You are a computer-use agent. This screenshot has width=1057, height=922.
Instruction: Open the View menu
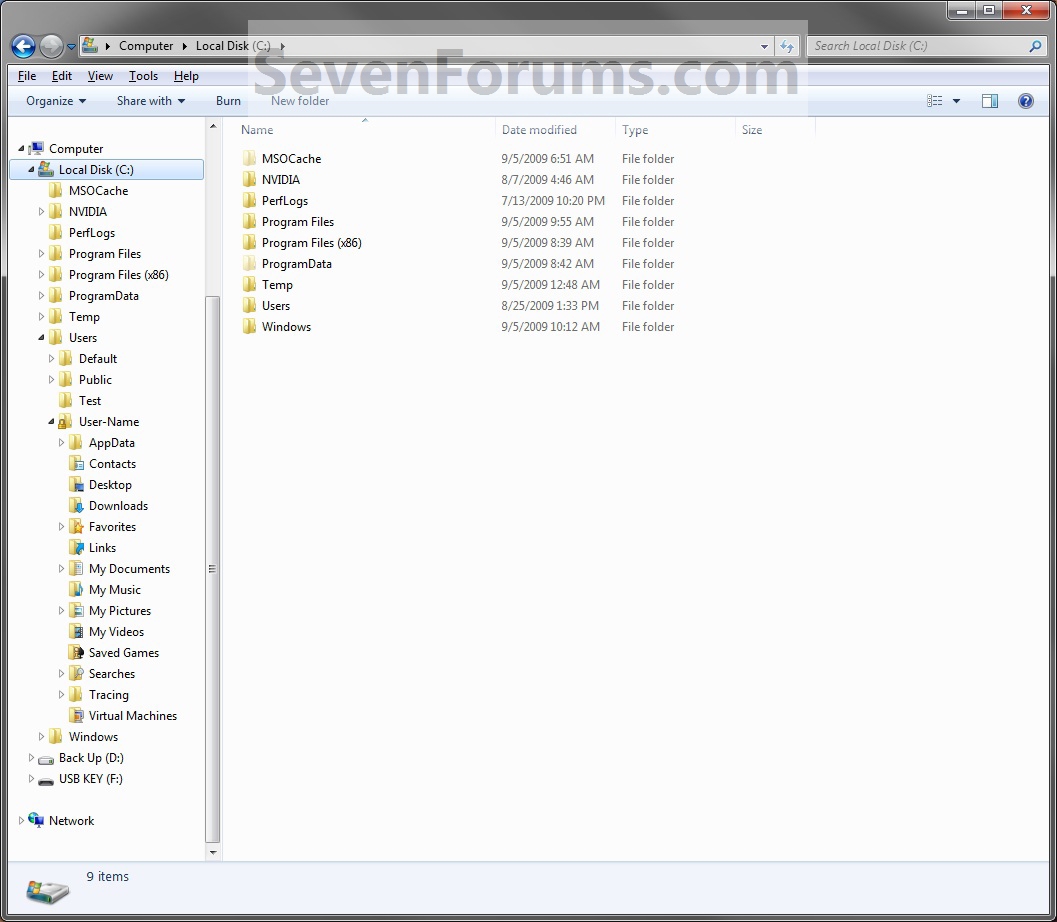[99, 75]
